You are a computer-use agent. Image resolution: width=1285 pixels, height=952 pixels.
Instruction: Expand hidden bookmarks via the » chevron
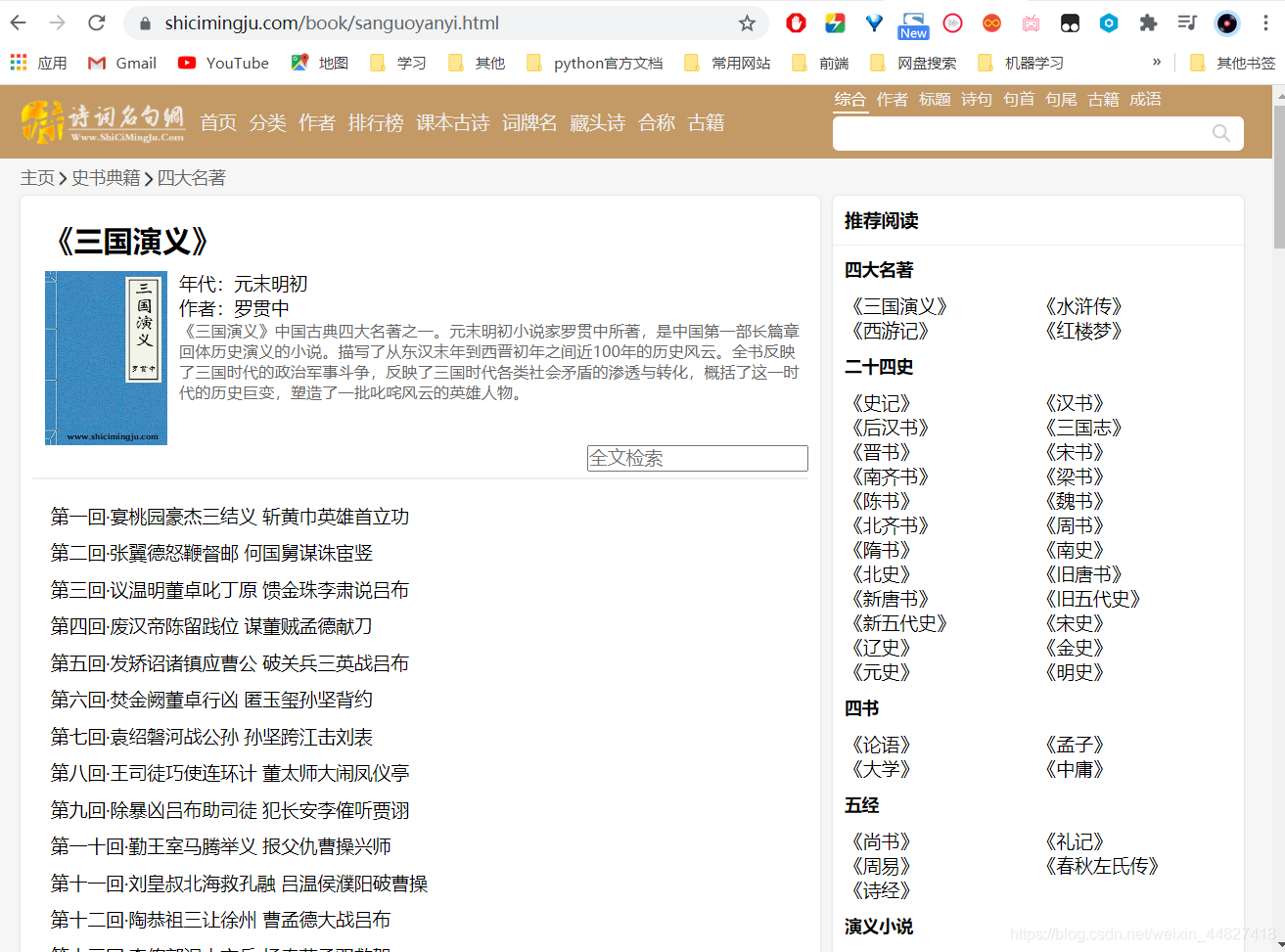click(1155, 62)
